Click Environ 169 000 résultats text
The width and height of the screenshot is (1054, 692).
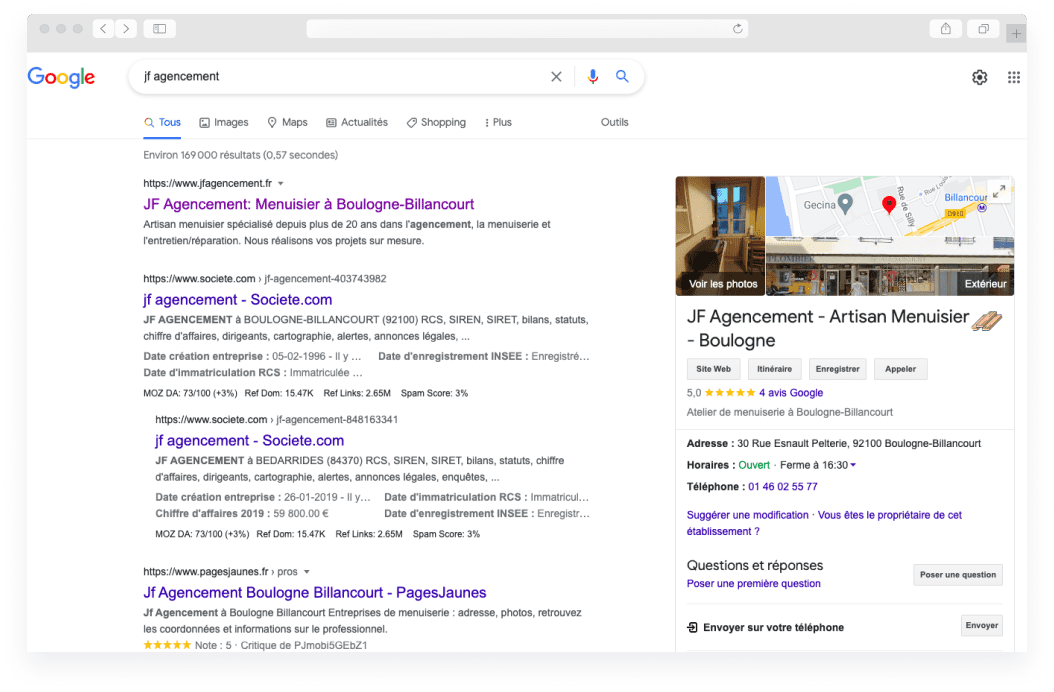point(240,155)
